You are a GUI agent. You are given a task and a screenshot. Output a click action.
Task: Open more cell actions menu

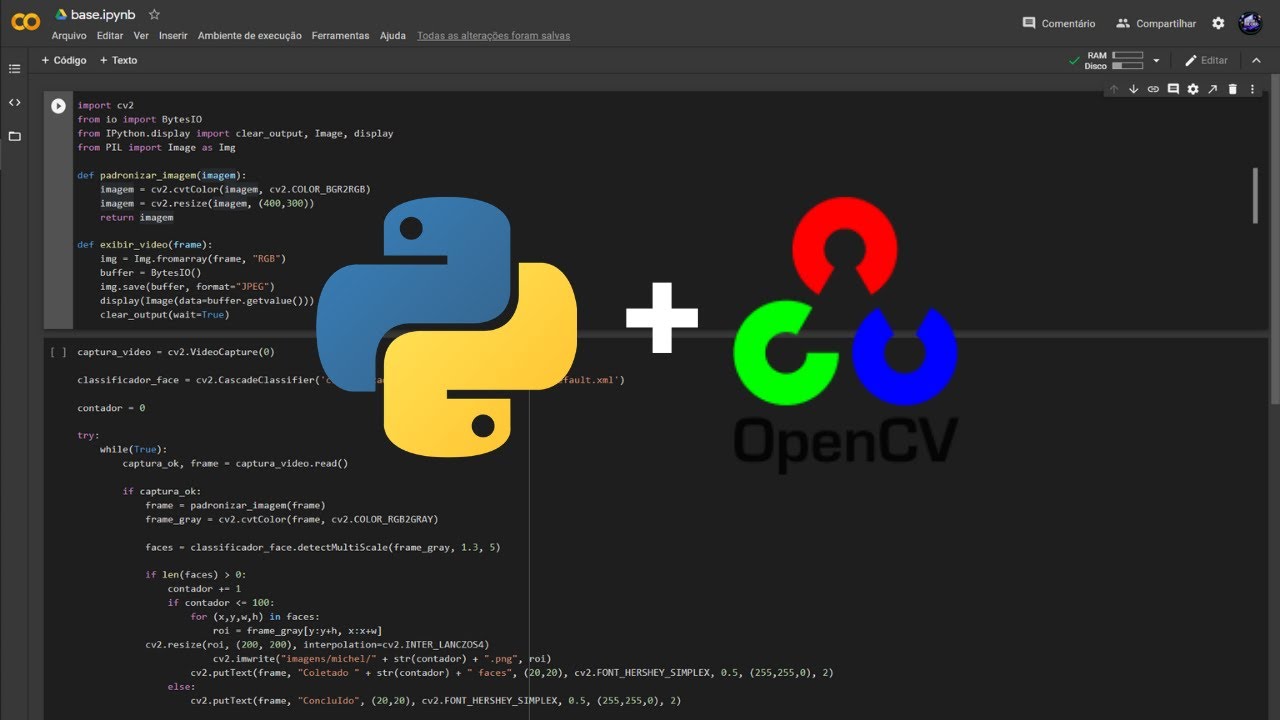pos(1252,89)
